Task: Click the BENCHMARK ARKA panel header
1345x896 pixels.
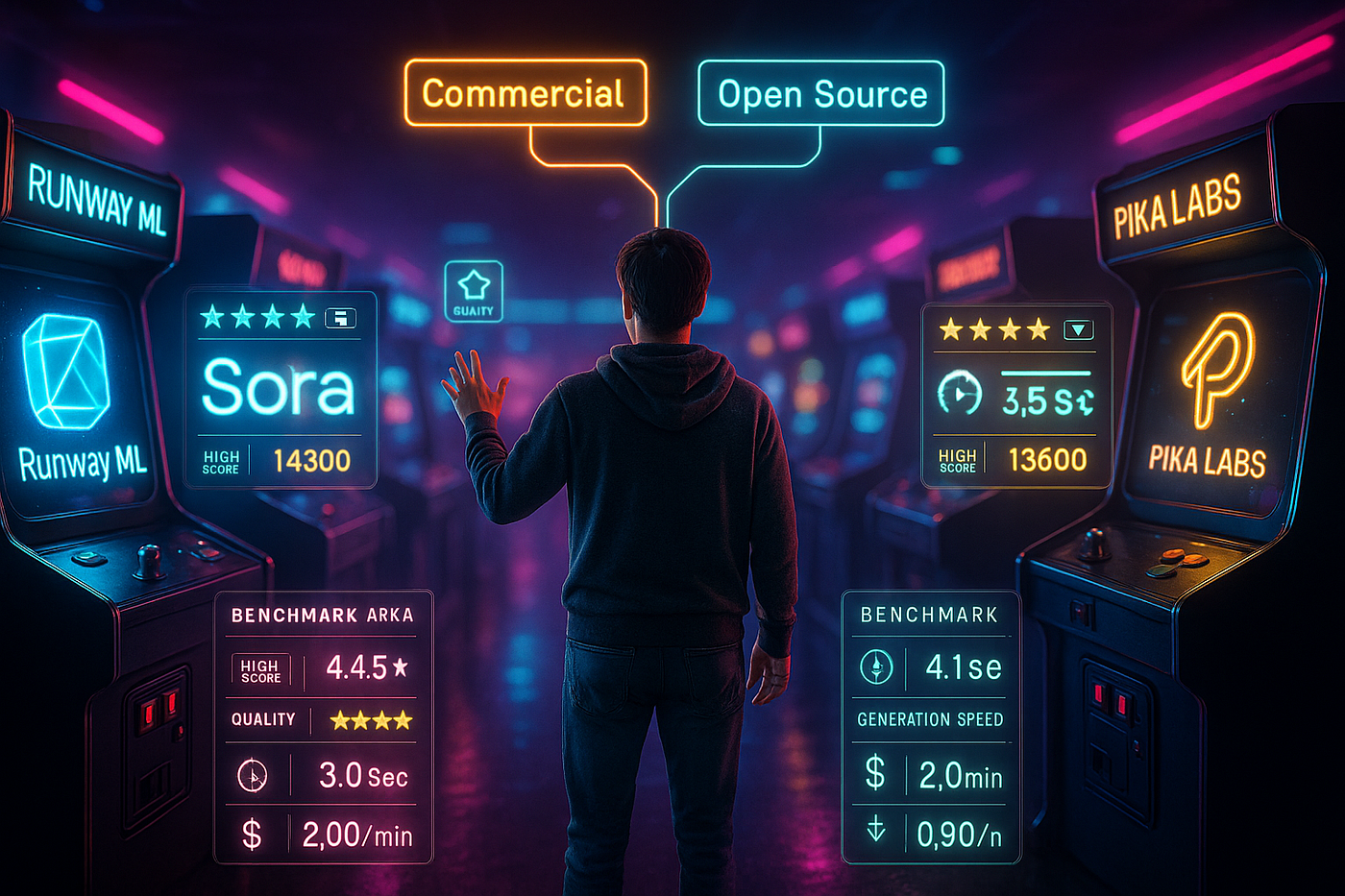Action: [x=323, y=616]
